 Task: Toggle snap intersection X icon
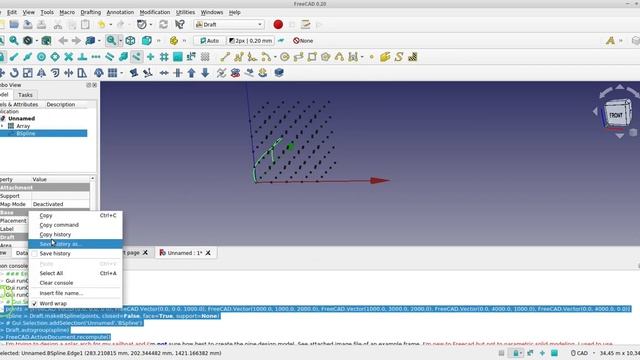pyautogui.click(x=69, y=57)
